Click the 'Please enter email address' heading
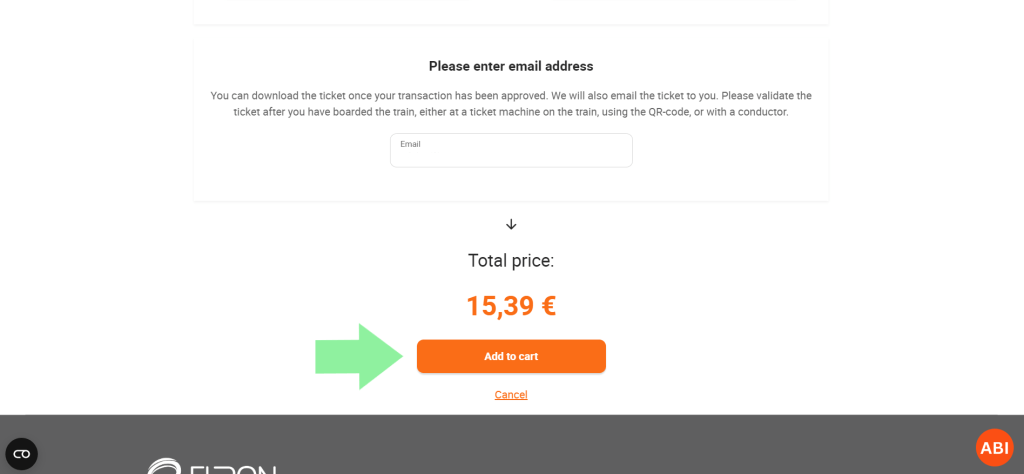 [x=511, y=66]
